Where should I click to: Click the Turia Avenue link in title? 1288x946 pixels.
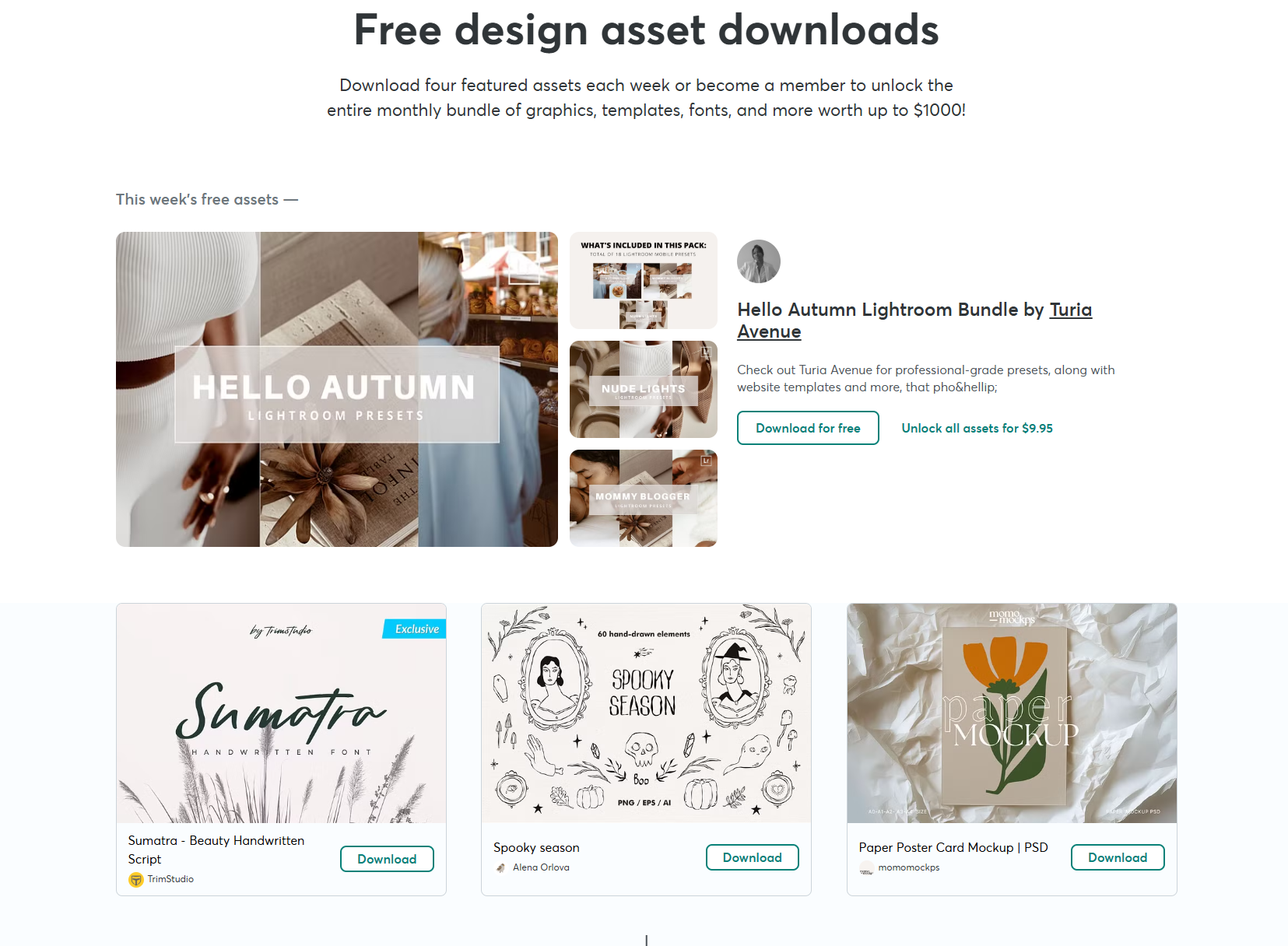(x=914, y=321)
